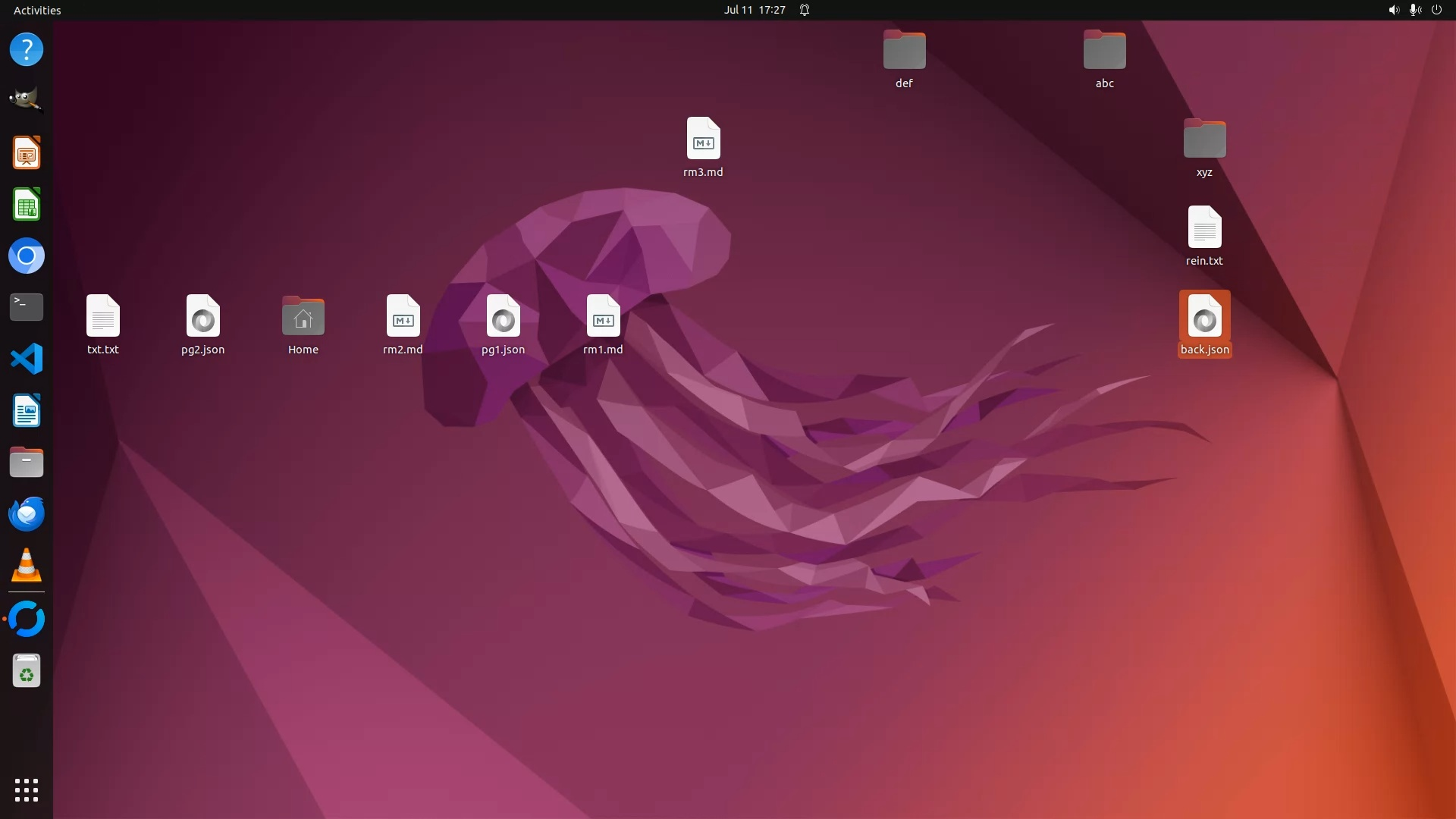Open Chromium browser in dock
This screenshot has width=1456, height=819.
26,256
